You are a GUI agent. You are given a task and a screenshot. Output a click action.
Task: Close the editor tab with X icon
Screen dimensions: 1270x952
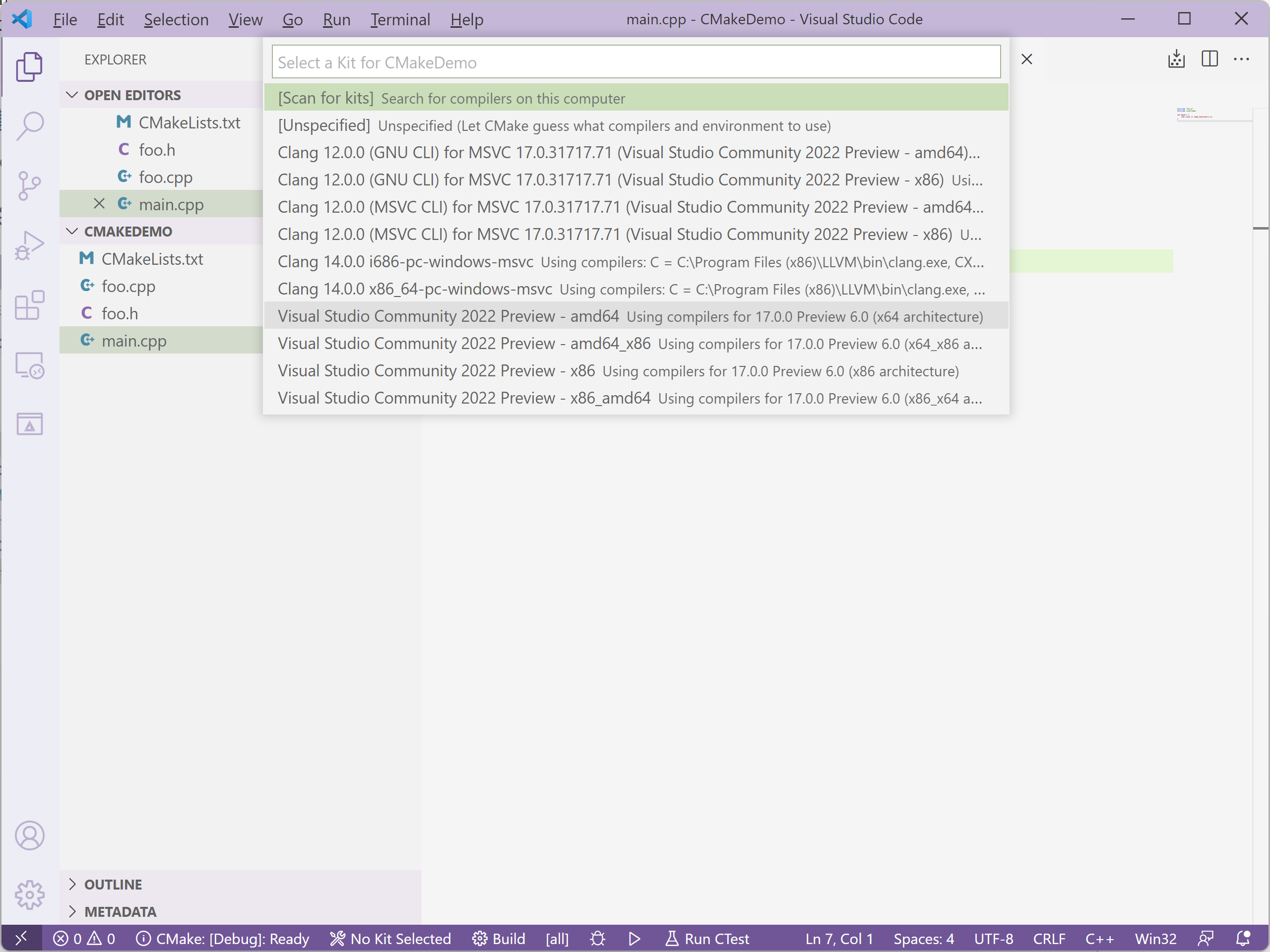click(x=1027, y=59)
